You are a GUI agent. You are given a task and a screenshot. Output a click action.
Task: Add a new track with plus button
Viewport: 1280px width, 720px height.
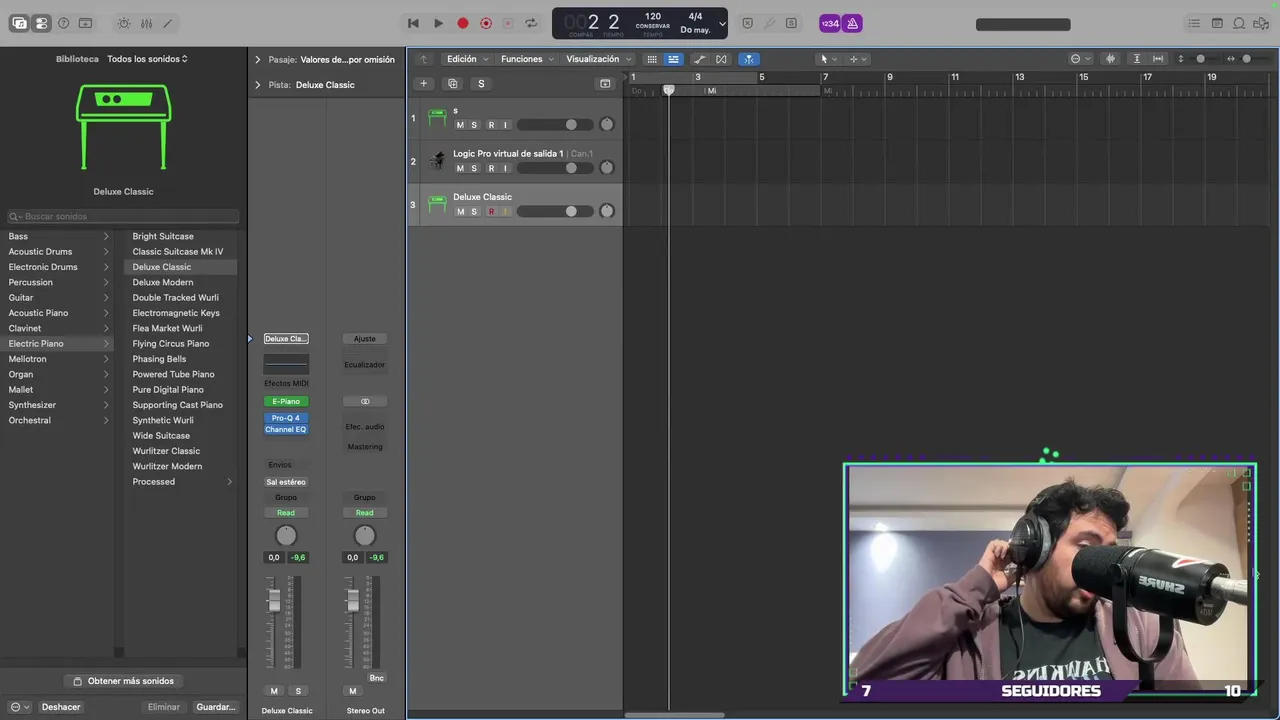[x=424, y=84]
